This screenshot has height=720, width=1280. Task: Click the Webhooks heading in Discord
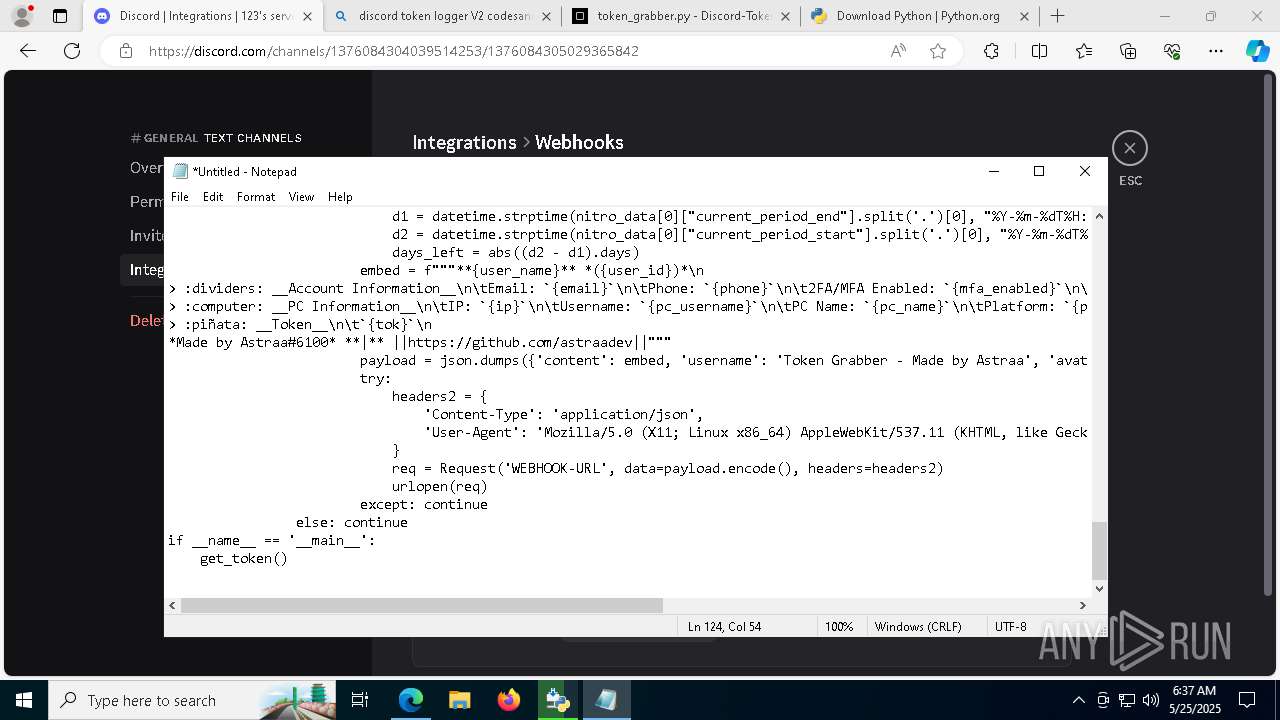click(579, 142)
